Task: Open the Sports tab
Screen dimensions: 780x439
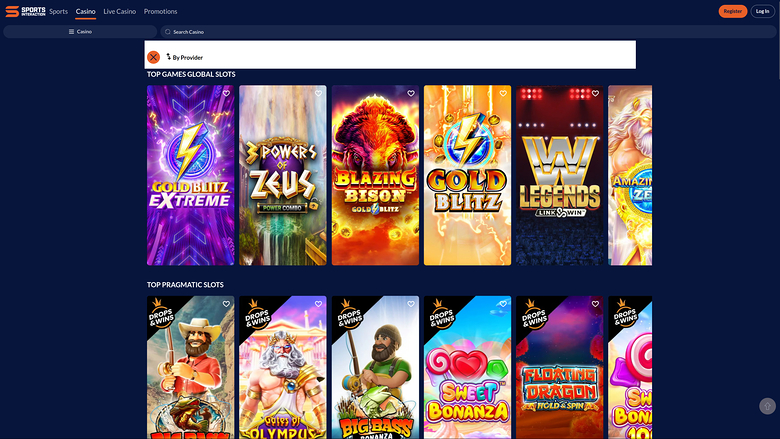Action: [58, 11]
